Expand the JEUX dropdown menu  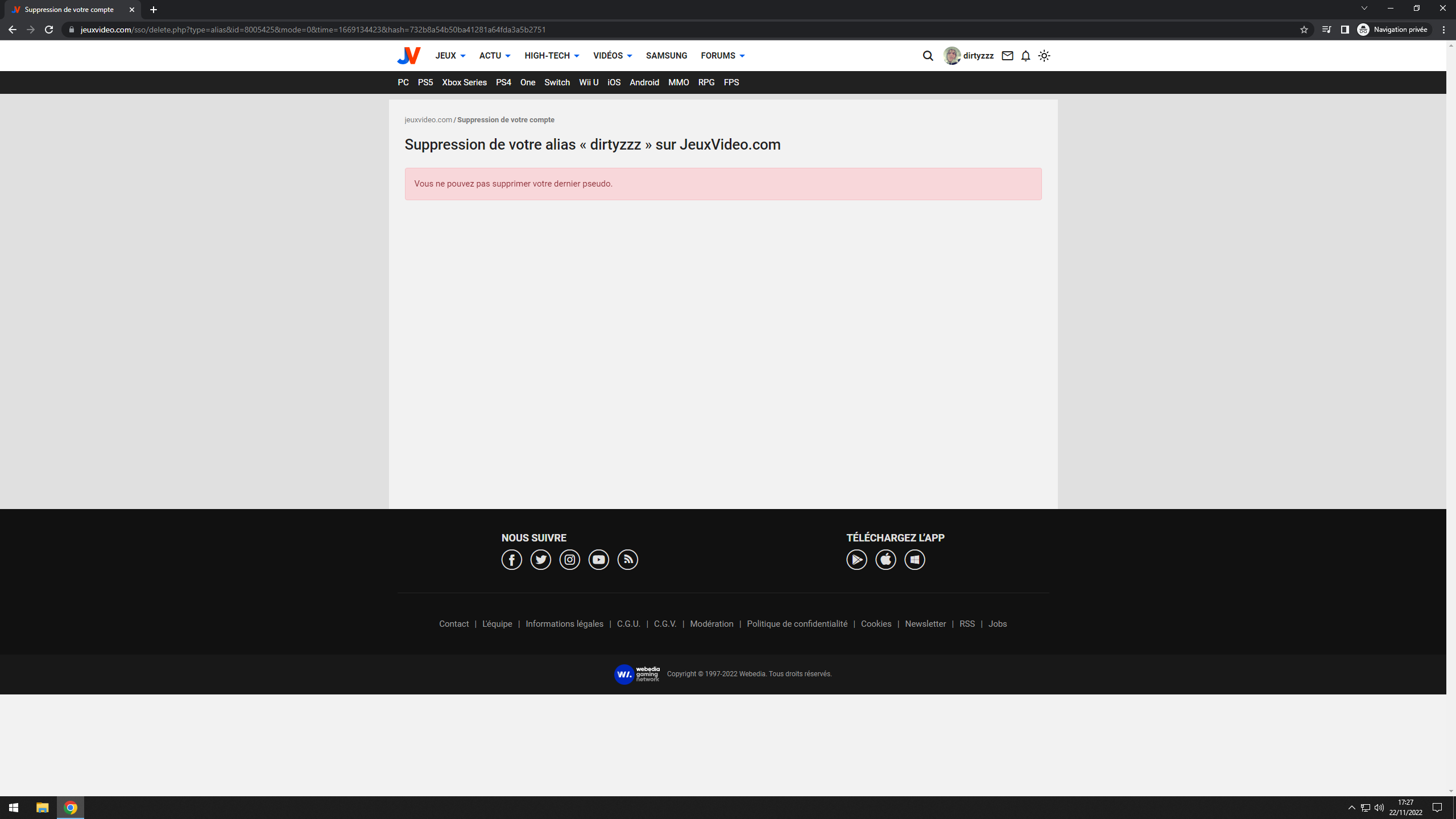pyautogui.click(x=450, y=56)
